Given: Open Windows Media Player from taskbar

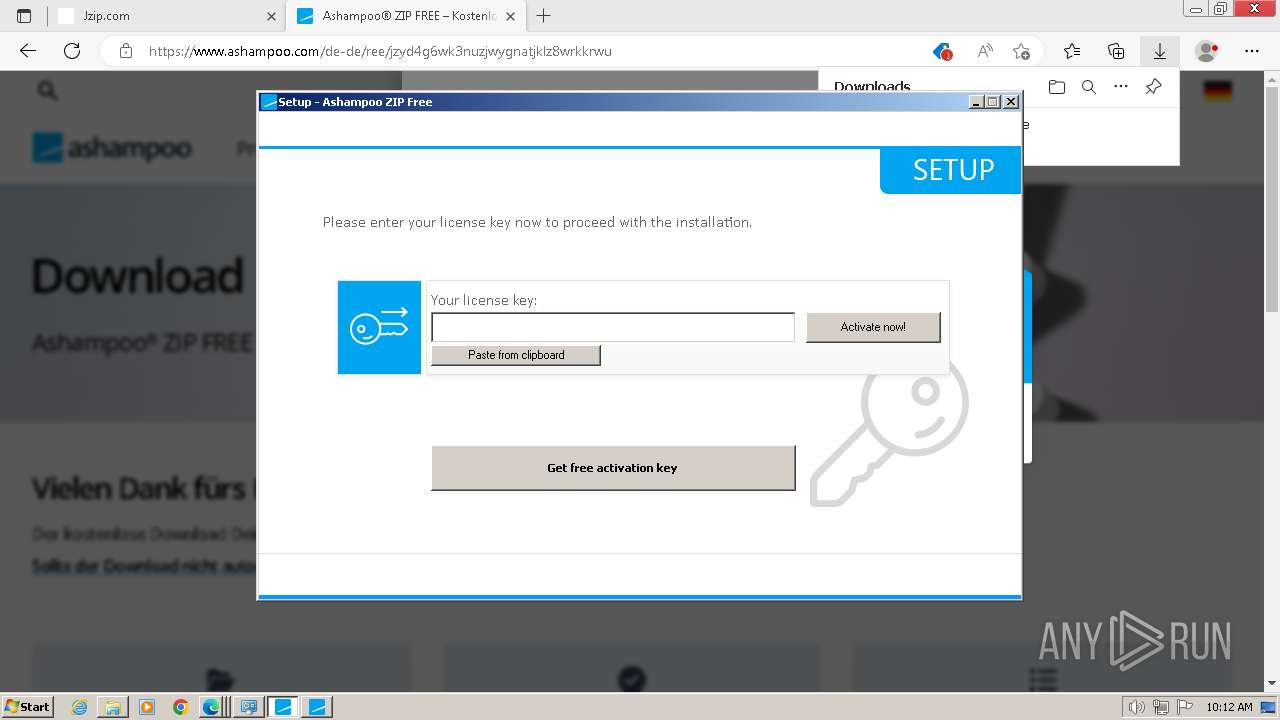Looking at the screenshot, I should (147, 707).
